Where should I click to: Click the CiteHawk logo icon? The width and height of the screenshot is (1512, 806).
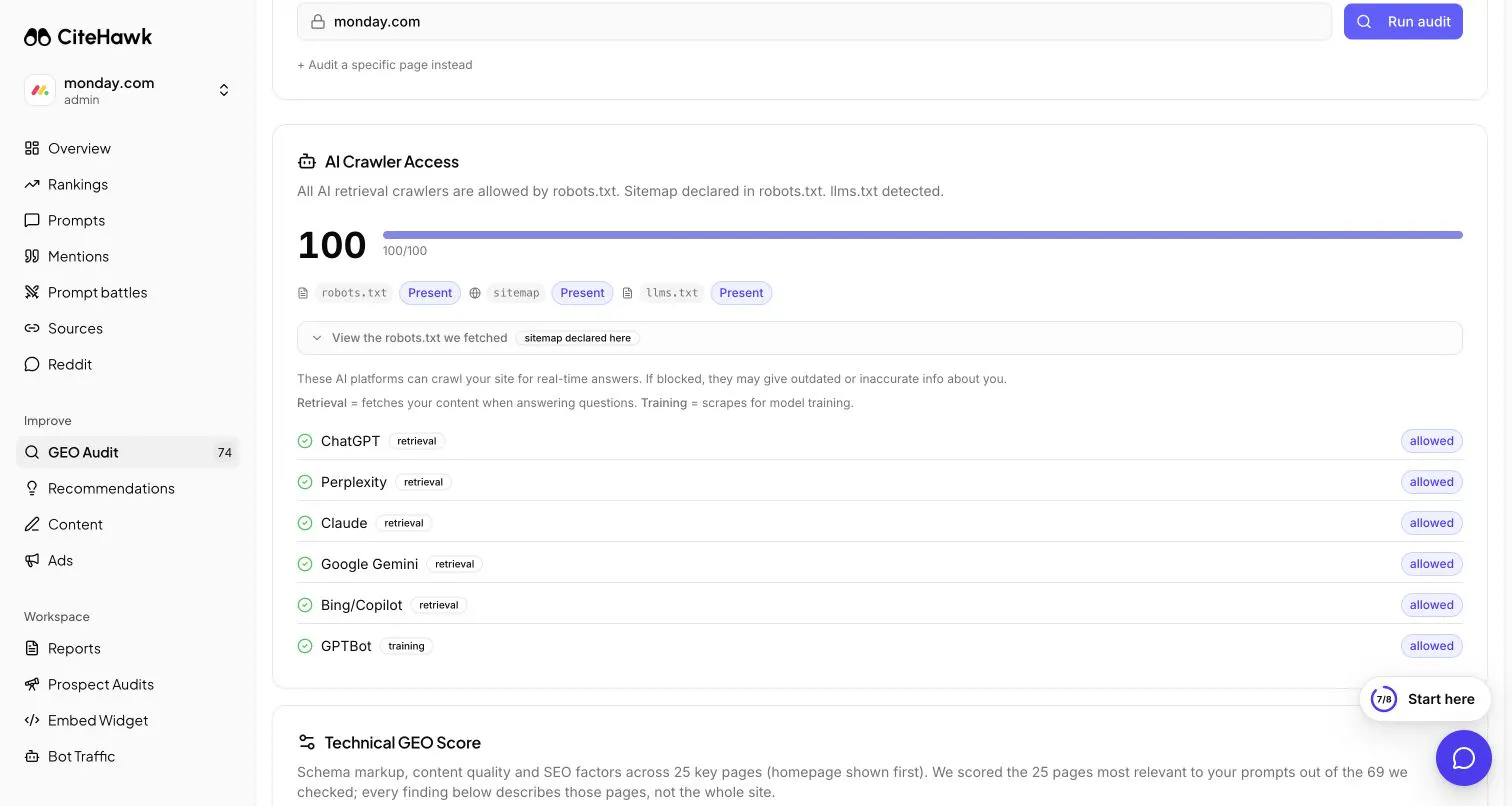pyautogui.click(x=37, y=37)
